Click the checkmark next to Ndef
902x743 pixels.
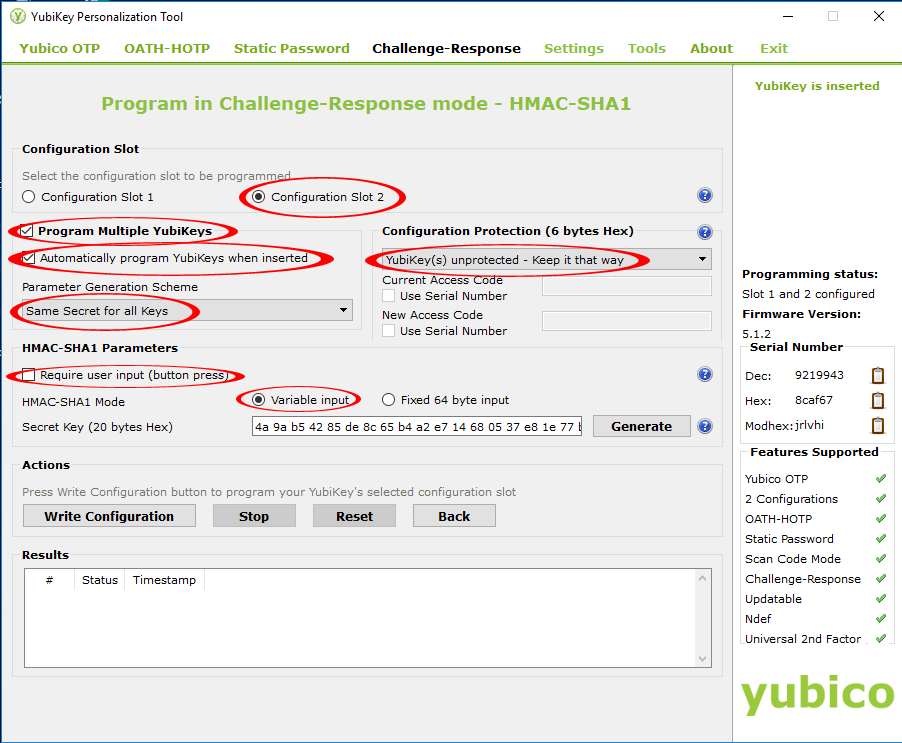(x=881, y=619)
